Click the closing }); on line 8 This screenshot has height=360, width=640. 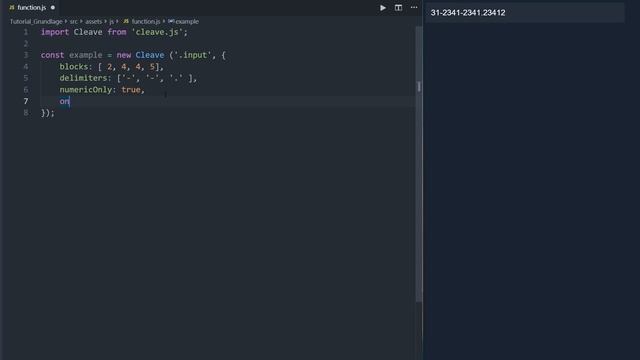pyautogui.click(x=47, y=113)
